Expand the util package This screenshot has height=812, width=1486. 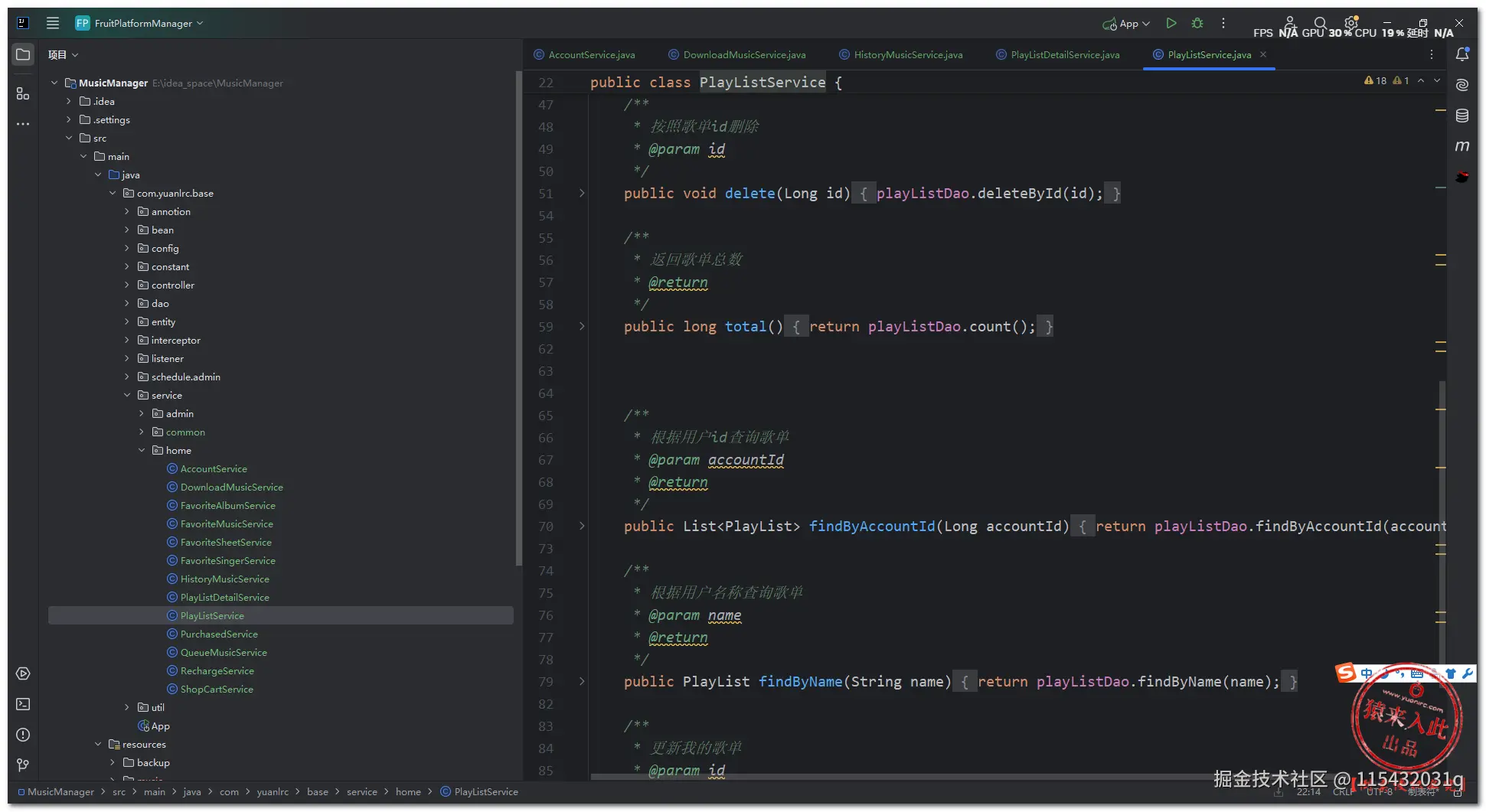127,707
